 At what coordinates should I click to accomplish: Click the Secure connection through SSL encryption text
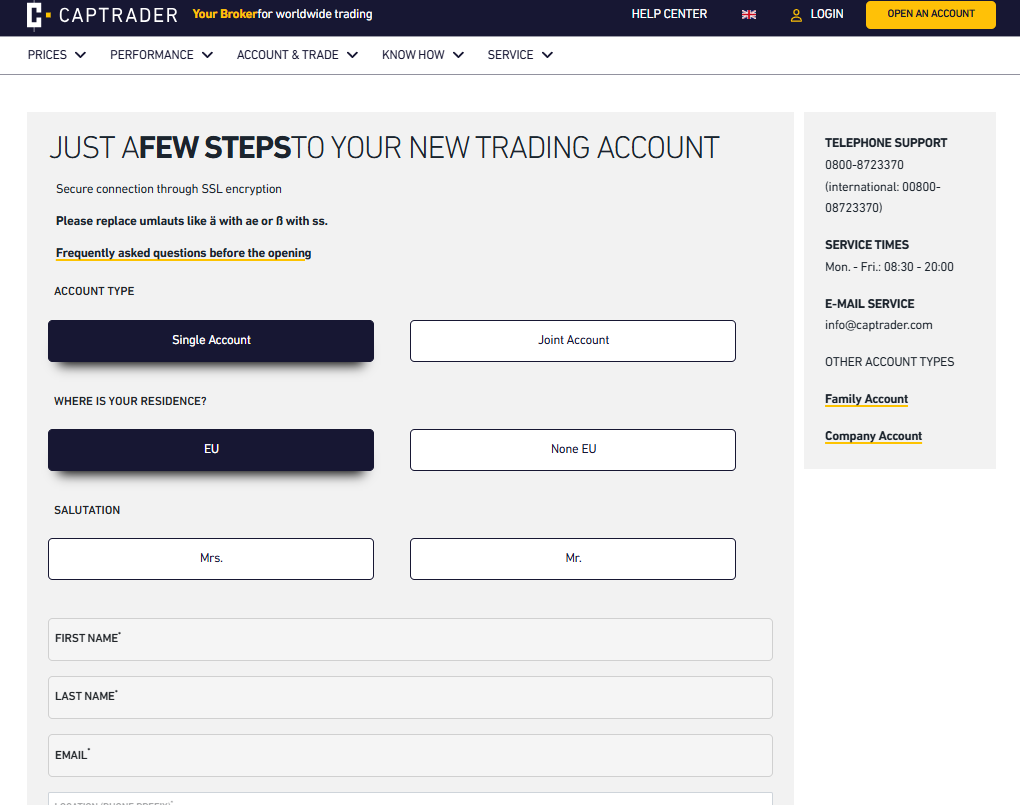click(x=168, y=189)
